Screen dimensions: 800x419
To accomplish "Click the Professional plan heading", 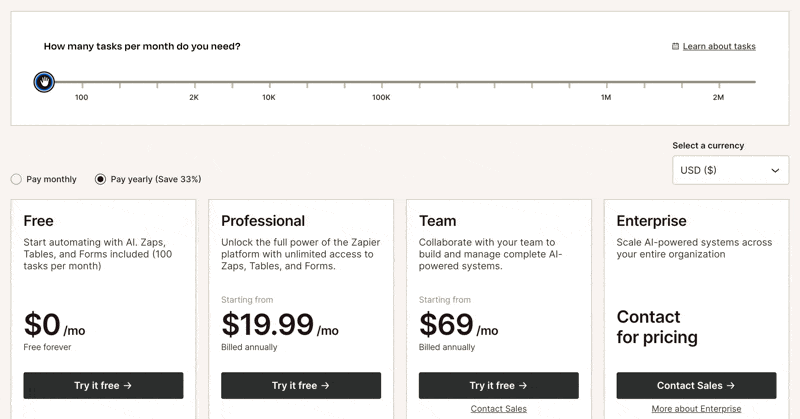I will tap(263, 220).
